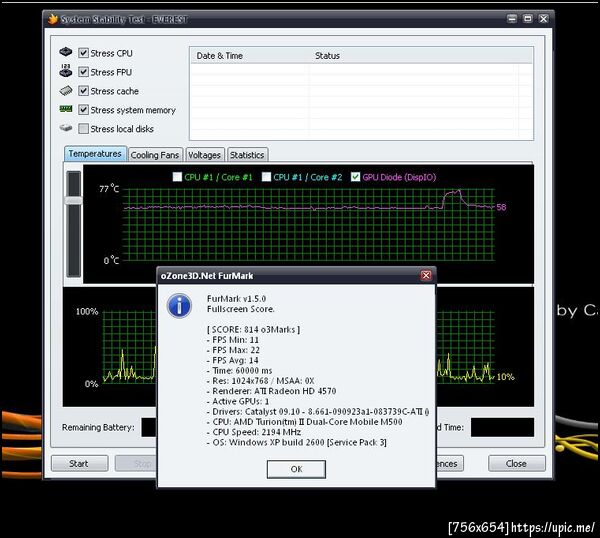Disable the GPU Diode (DispIO) graph checkbox

pos(355,177)
